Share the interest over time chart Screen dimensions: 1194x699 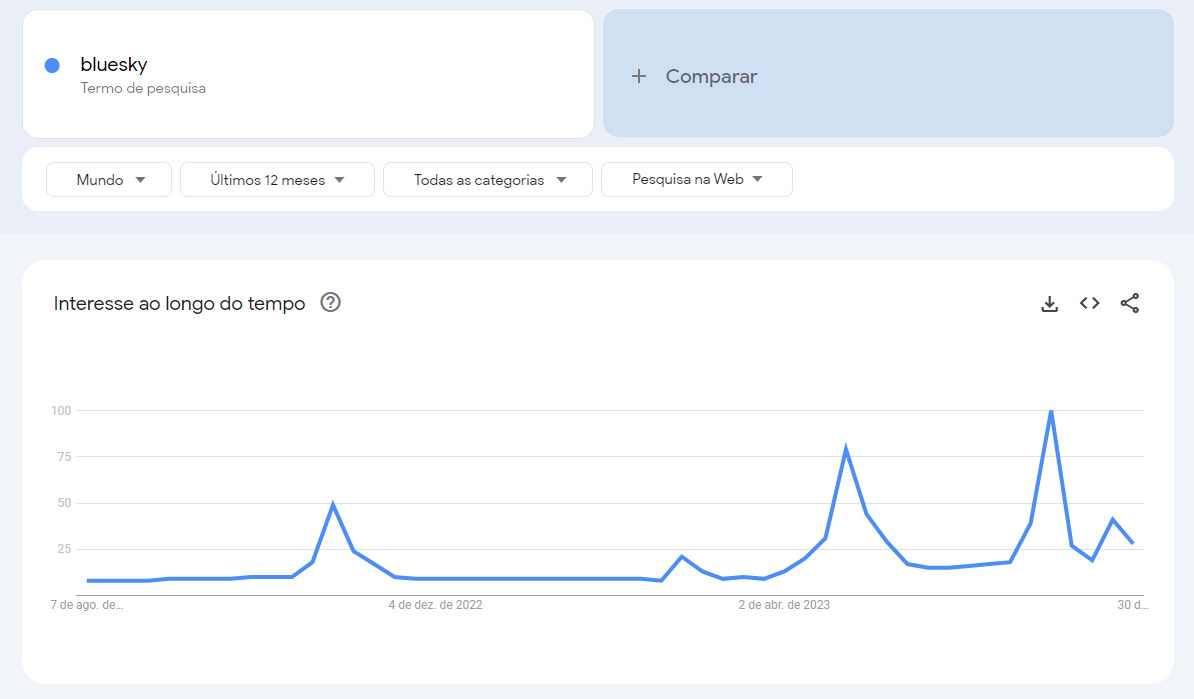click(x=1130, y=303)
